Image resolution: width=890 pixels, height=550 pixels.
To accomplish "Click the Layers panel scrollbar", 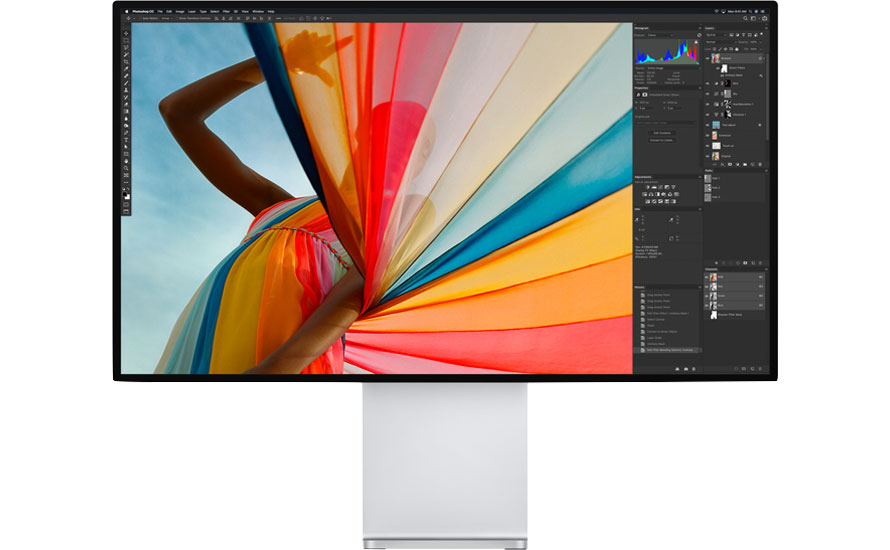I will pyautogui.click(x=767, y=96).
